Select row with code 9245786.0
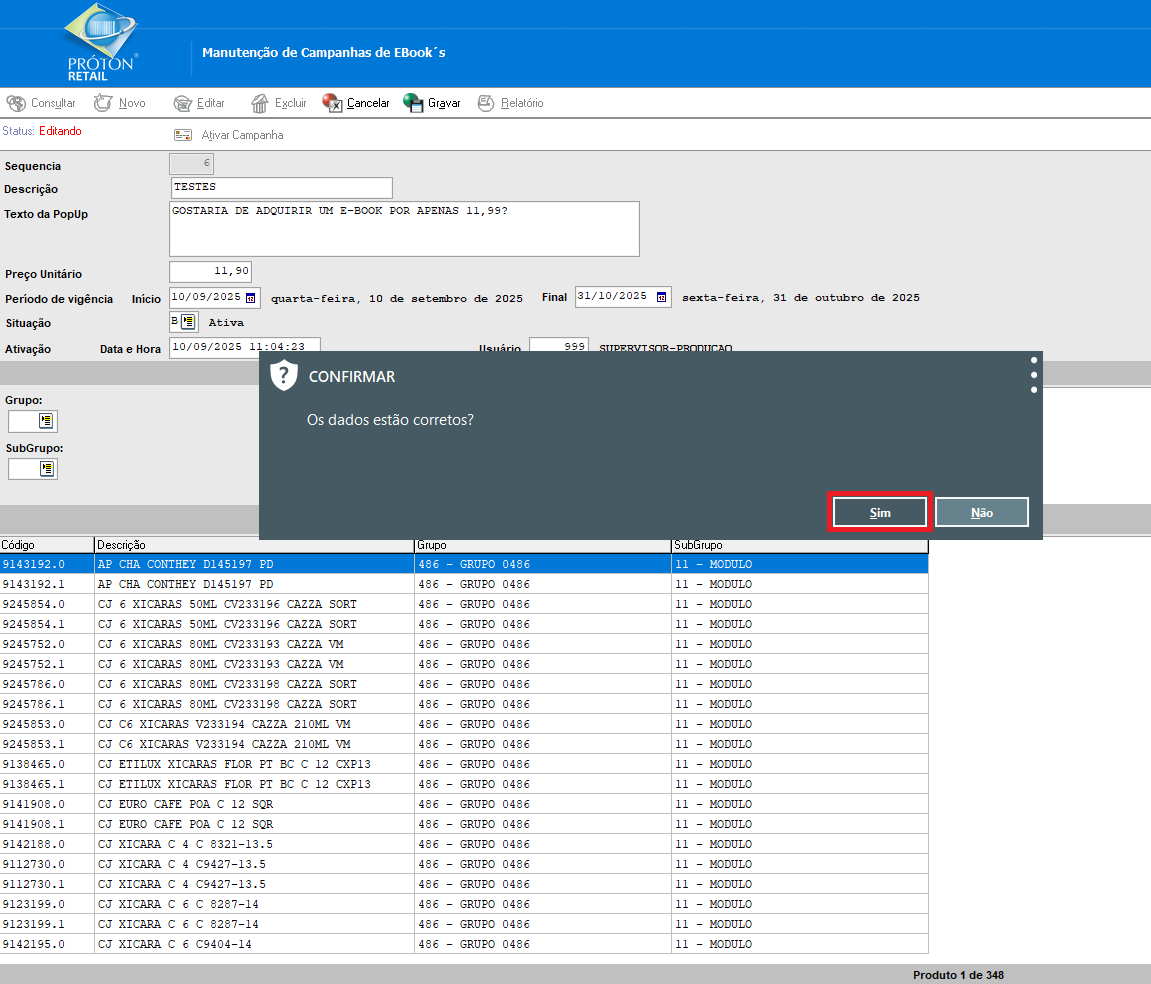This screenshot has width=1151, height=984. [464, 684]
